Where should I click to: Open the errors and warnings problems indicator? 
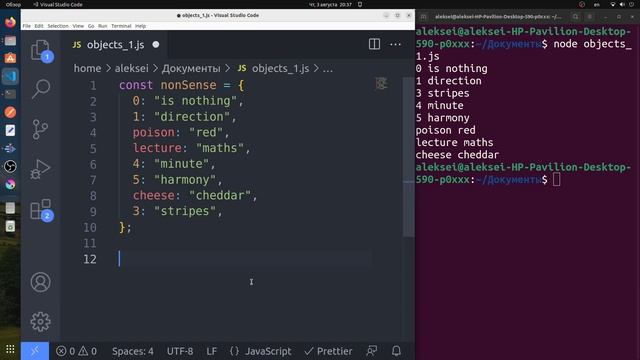tap(76, 351)
